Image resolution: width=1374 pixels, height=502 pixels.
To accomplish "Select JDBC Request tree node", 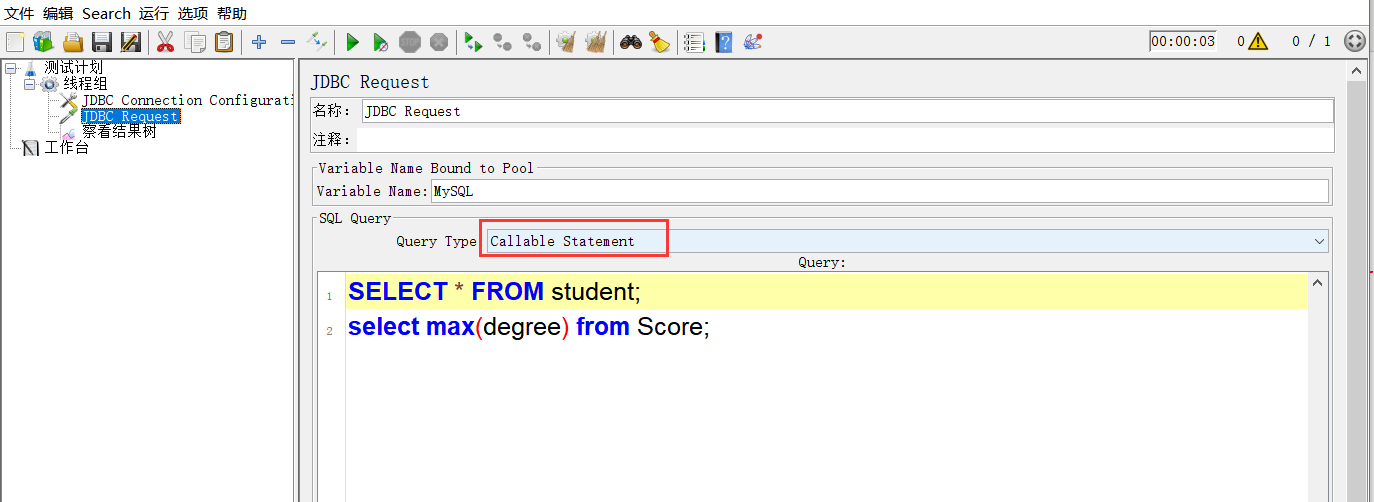I will (130, 116).
